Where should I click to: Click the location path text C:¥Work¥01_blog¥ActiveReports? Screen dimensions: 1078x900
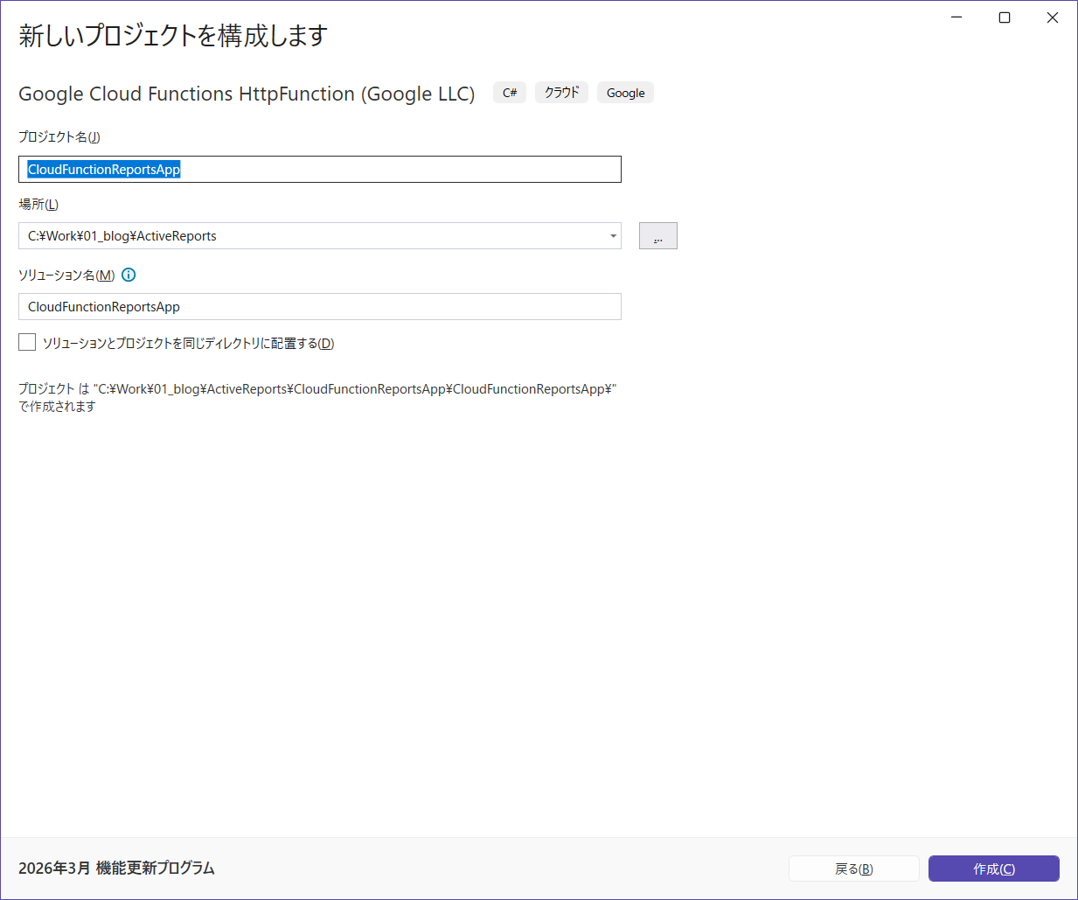point(122,236)
